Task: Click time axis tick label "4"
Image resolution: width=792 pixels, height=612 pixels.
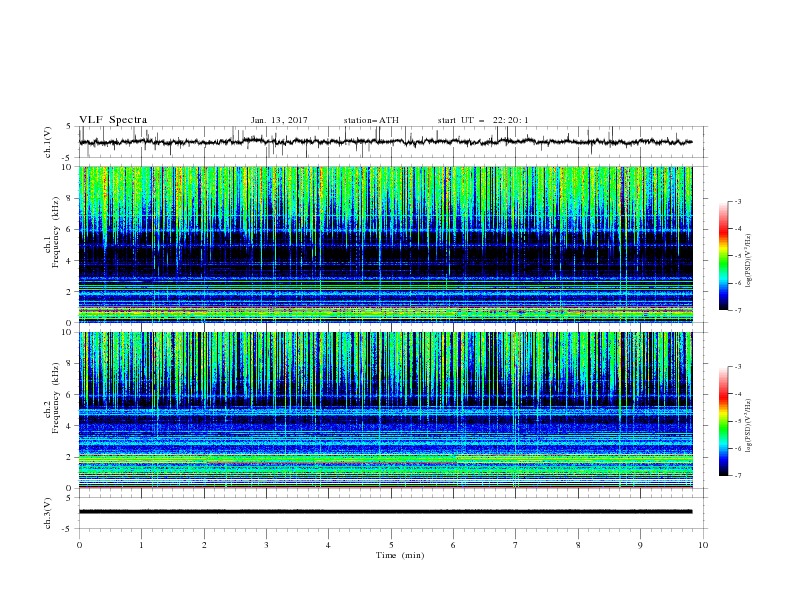Action: [x=328, y=545]
